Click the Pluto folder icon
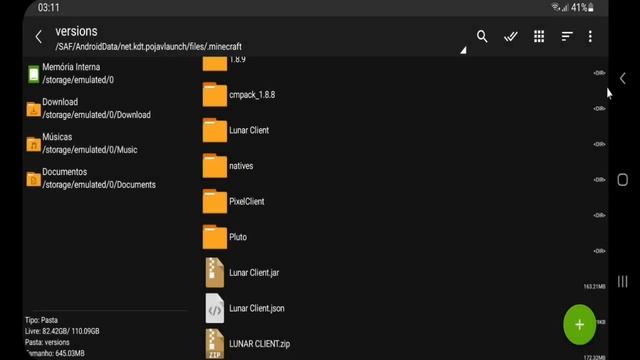The height and width of the screenshot is (360, 640). (x=215, y=237)
